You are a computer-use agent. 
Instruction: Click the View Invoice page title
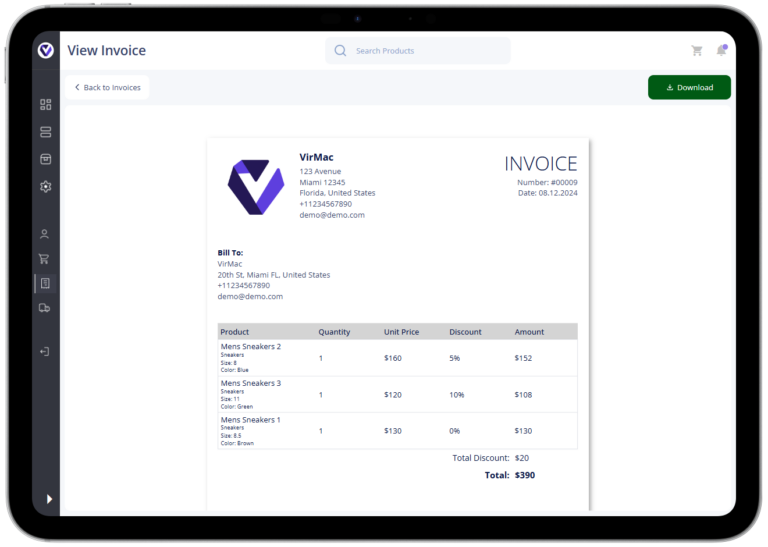point(106,50)
